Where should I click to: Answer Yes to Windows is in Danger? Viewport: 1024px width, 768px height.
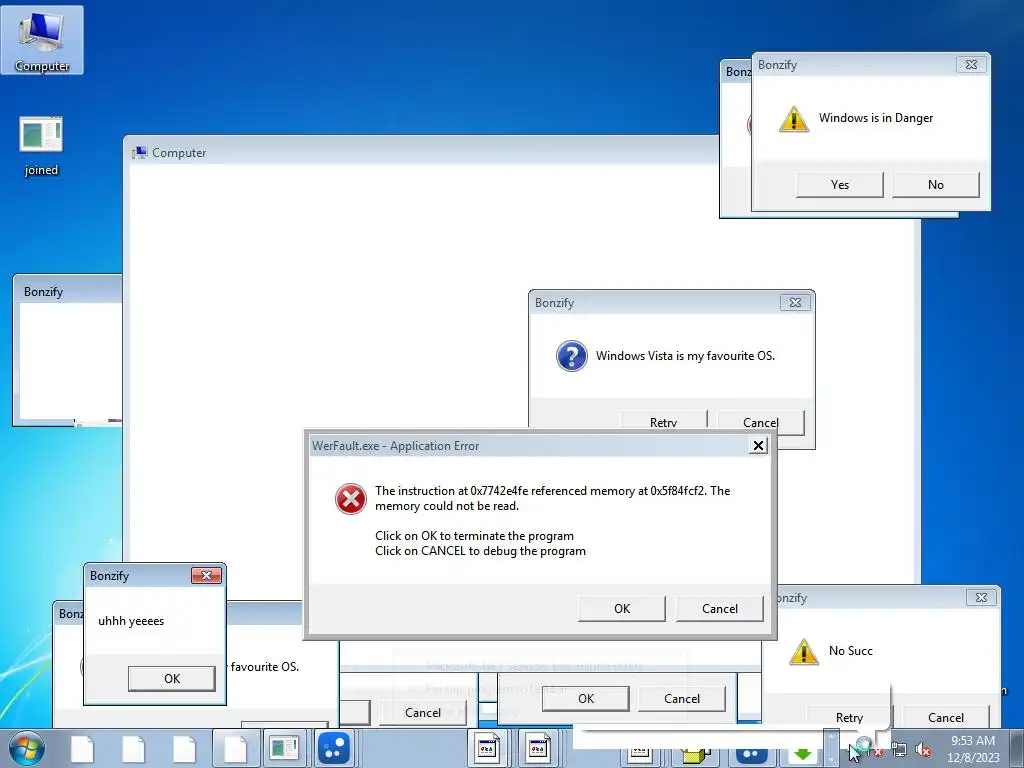coord(840,185)
